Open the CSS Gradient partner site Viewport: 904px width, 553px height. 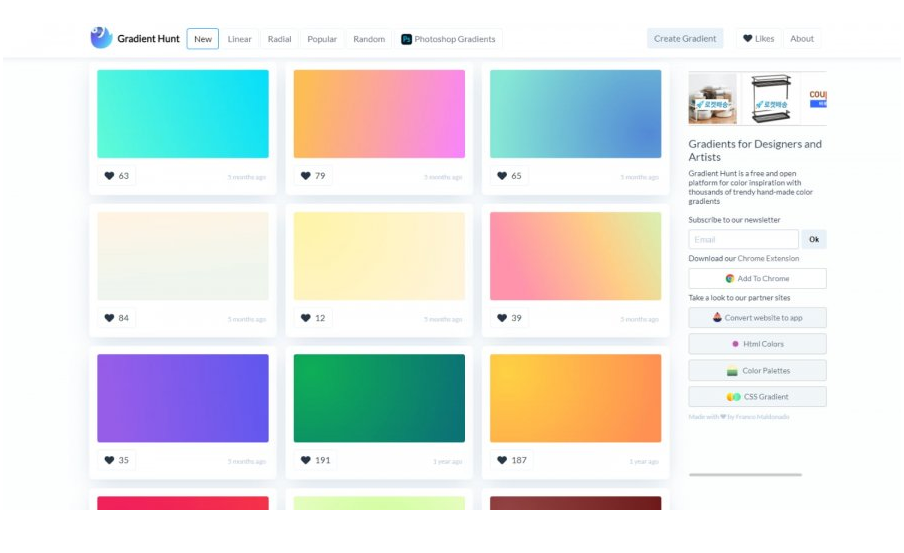(x=757, y=397)
